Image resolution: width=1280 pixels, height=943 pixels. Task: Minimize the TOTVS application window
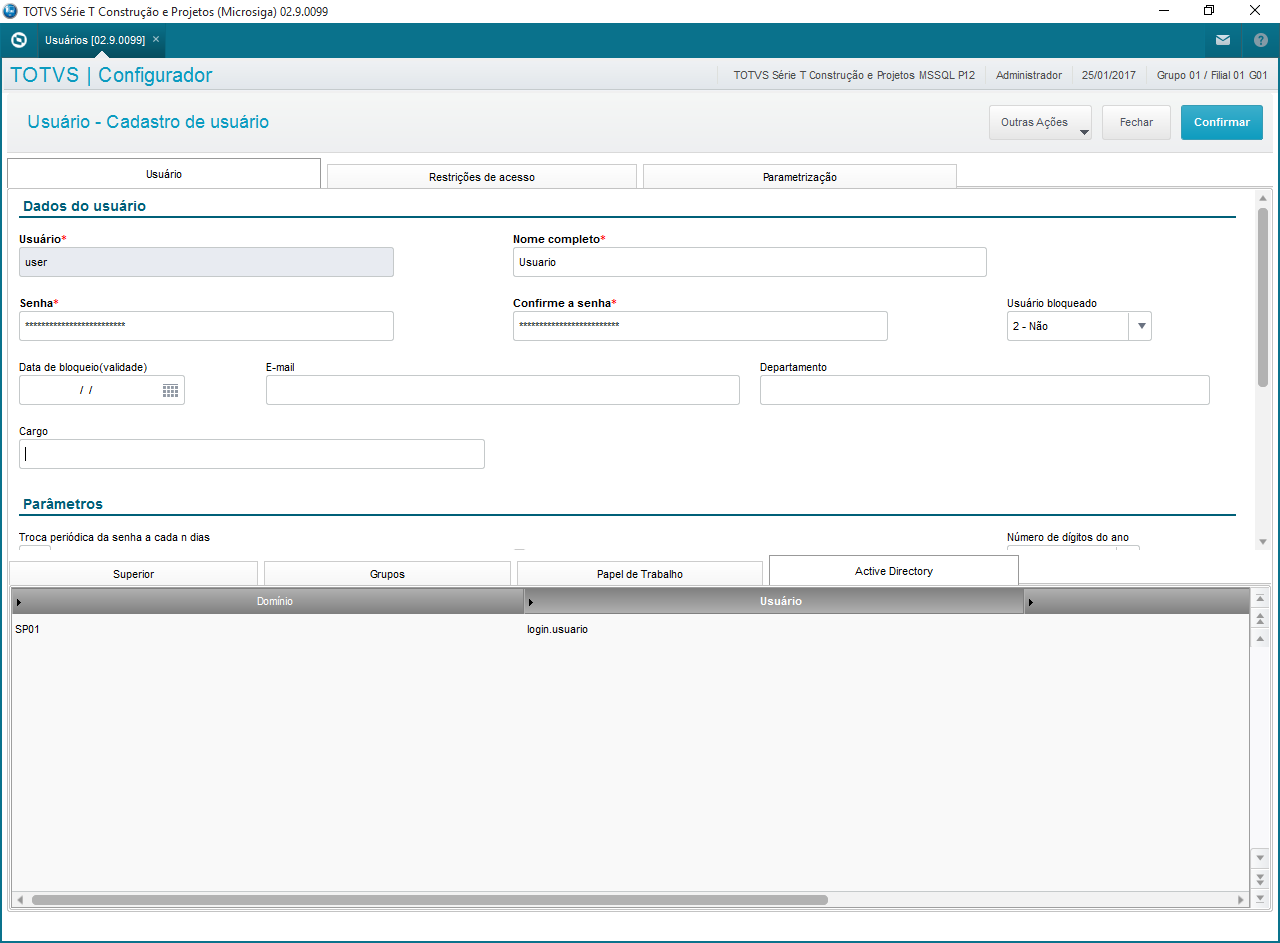(x=1163, y=11)
